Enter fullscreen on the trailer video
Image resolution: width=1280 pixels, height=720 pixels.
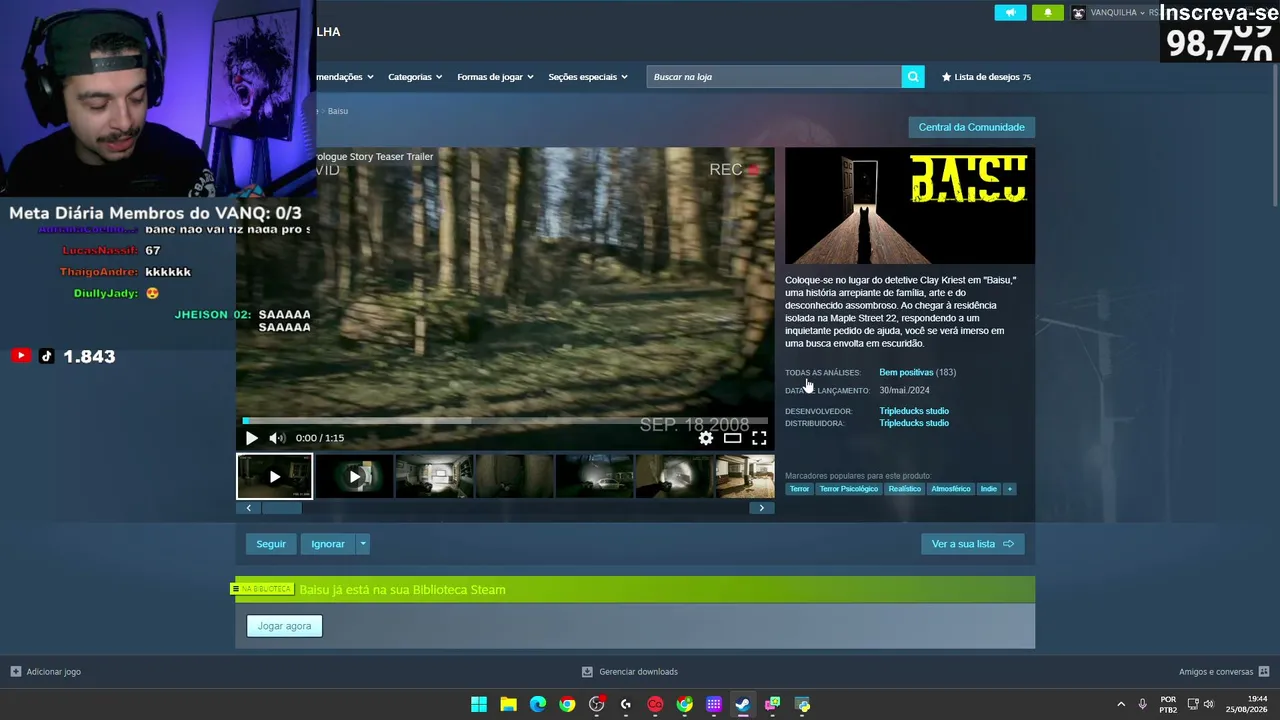(x=760, y=438)
